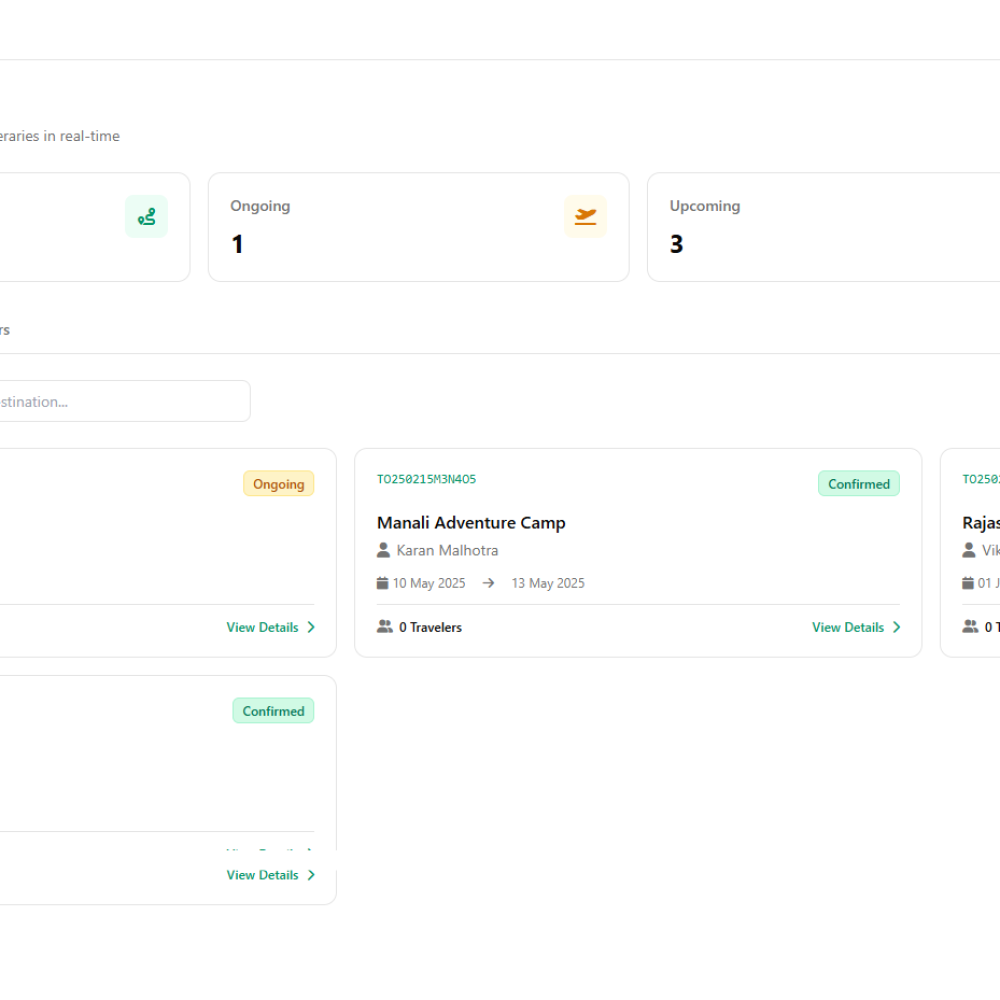Click the Confirmed badge on the bottom-row trip card
This screenshot has width=1000, height=1000.
[x=274, y=710]
